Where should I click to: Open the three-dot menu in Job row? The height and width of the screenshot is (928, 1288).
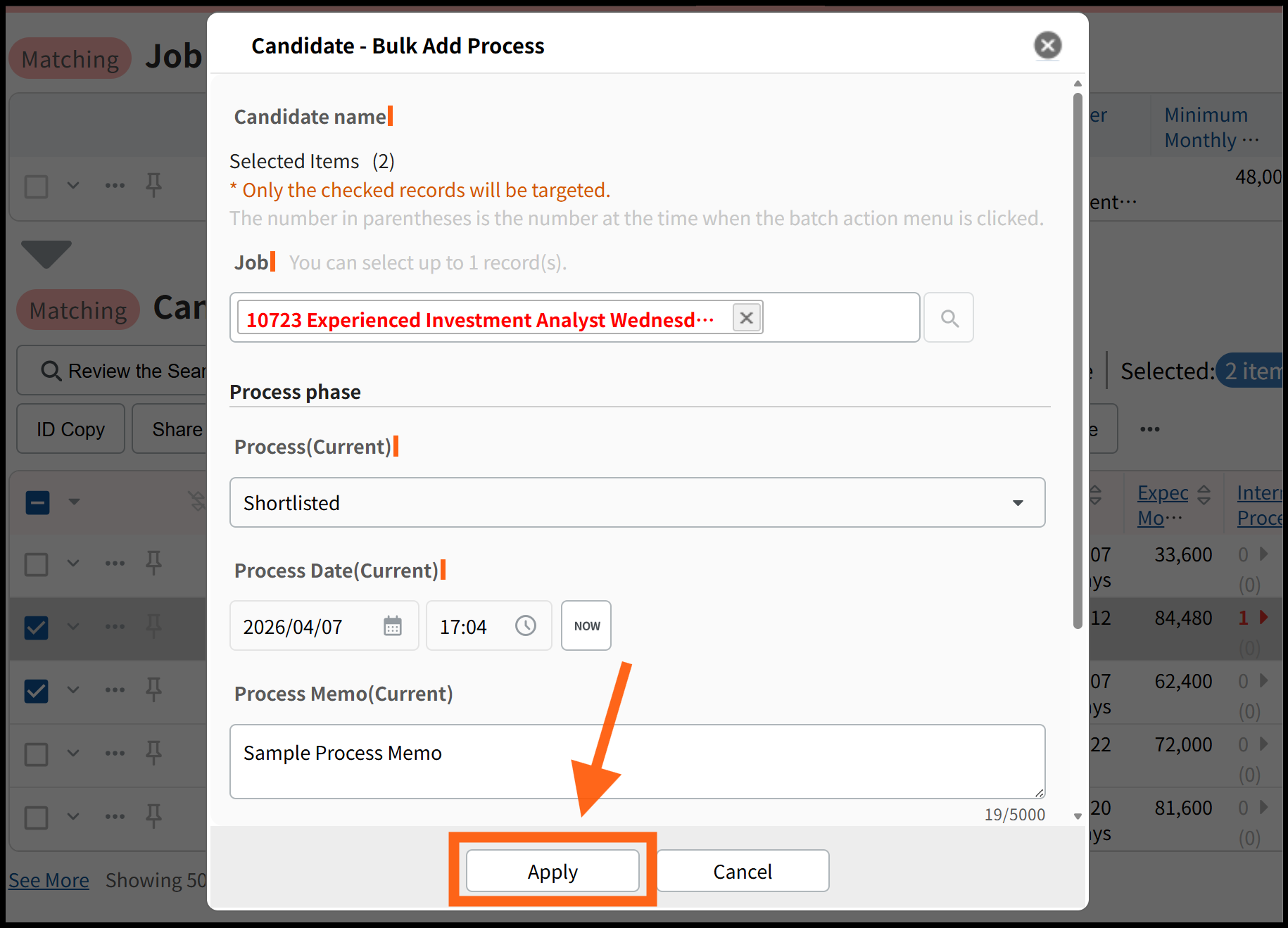pos(115,186)
